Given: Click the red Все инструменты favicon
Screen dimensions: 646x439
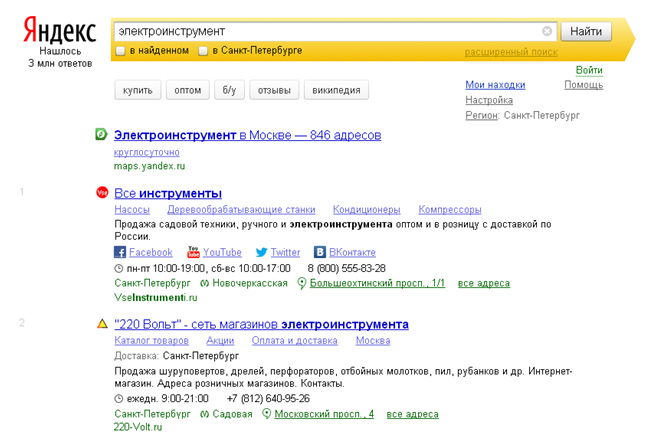Looking at the screenshot, I should click(101, 193).
